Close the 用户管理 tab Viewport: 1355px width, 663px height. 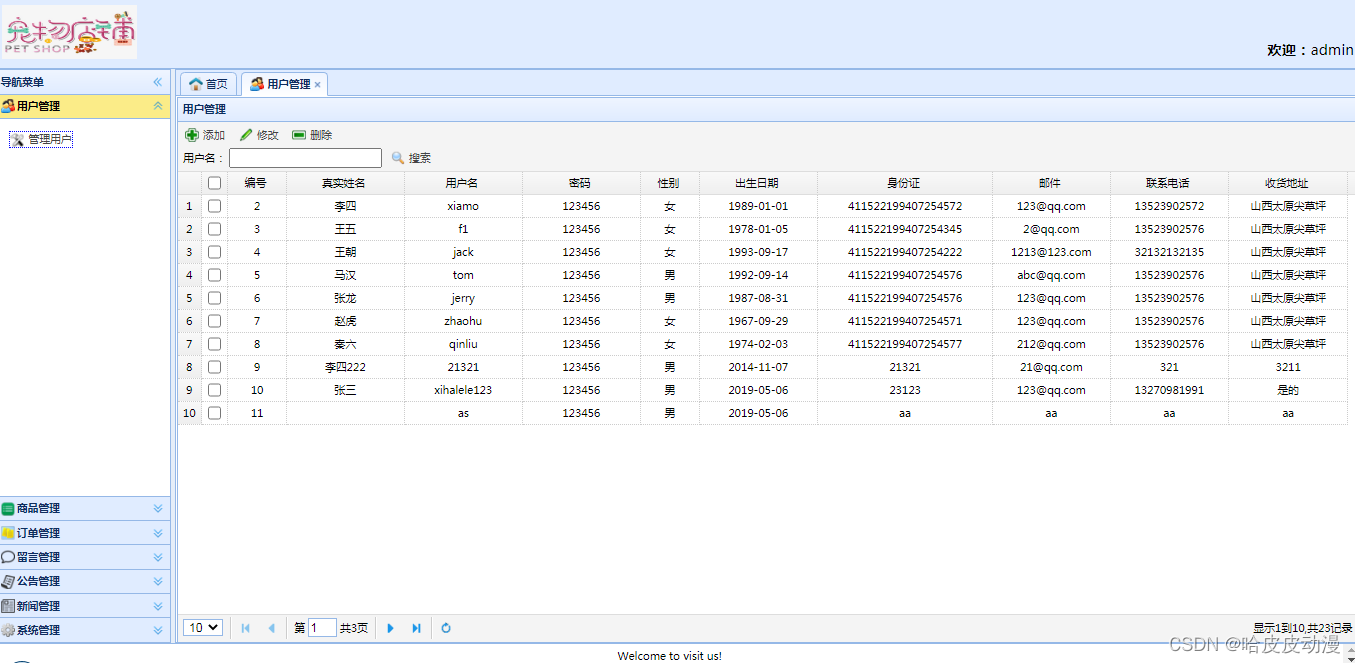pos(318,85)
